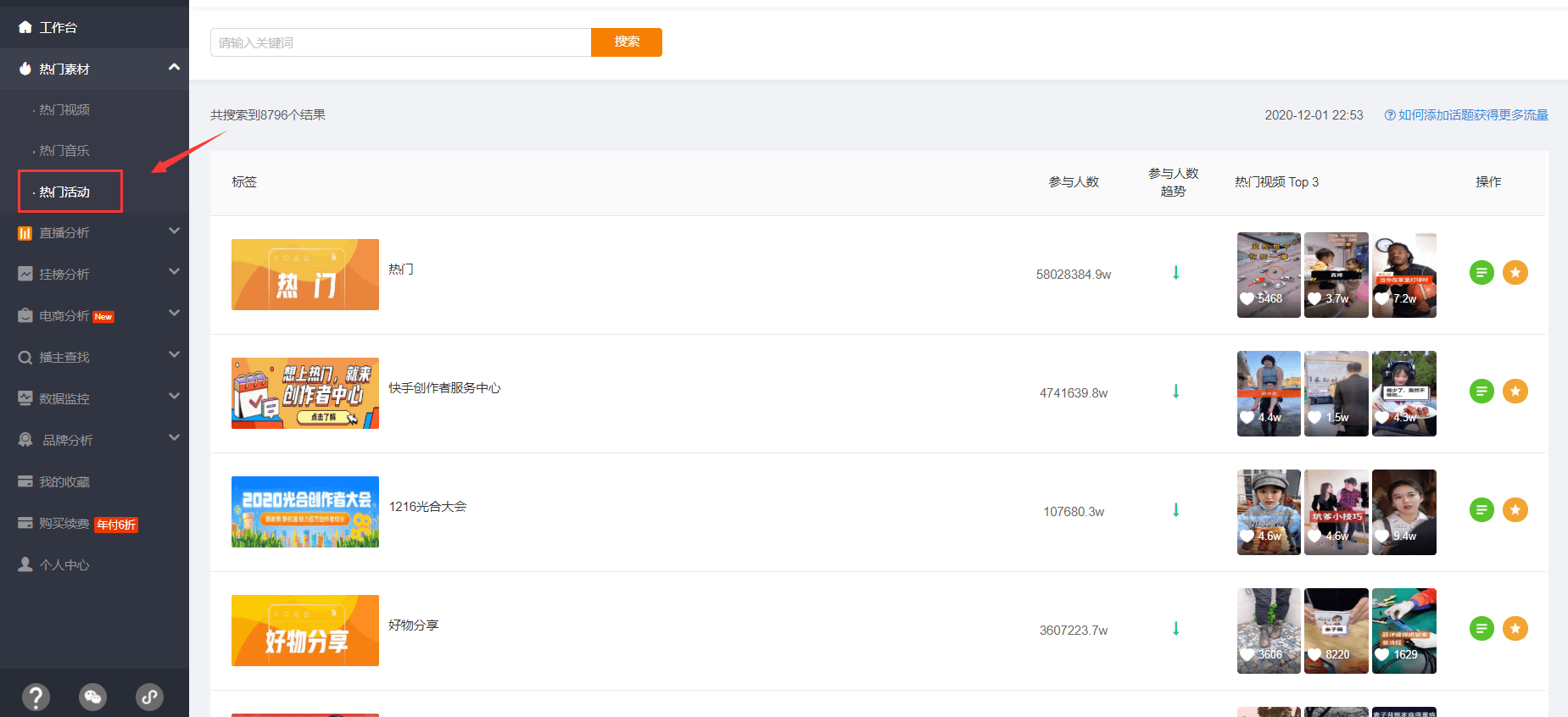This screenshot has height=717, width=1568.
Task: Click the green details icon for 热门 row
Action: tap(1481, 273)
